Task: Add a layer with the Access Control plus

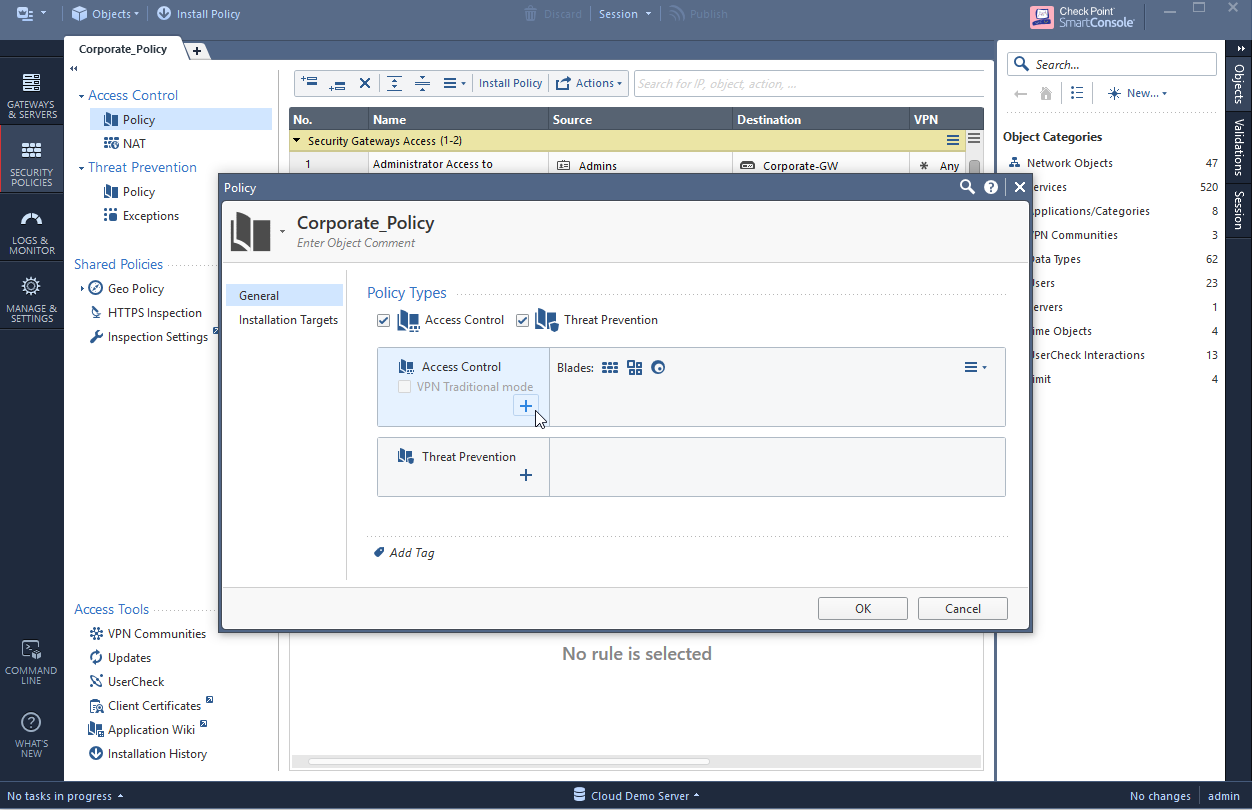Action: [x=526, y=405]
